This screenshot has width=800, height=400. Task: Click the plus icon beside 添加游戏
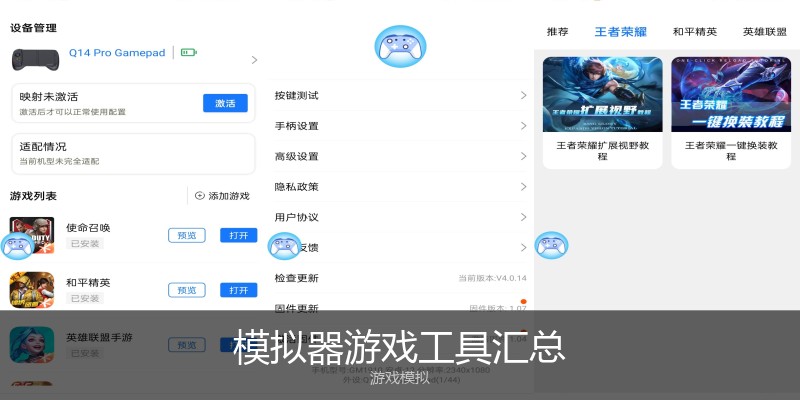click(x=200, y=196)
